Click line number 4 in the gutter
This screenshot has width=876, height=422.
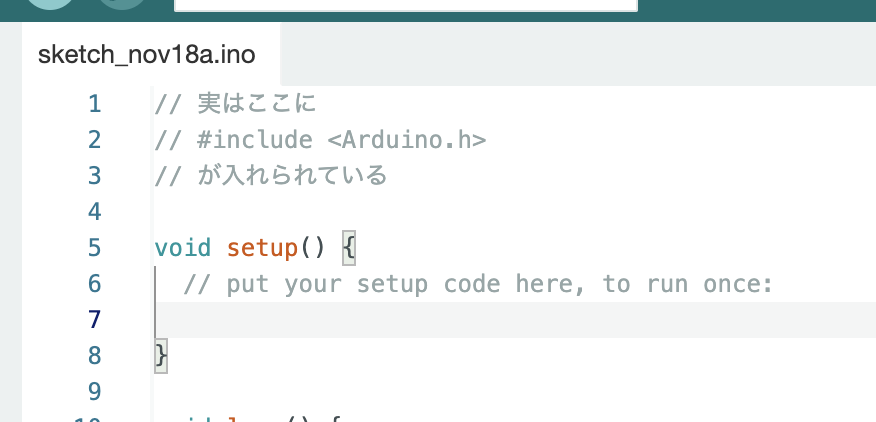click(94, 212)
